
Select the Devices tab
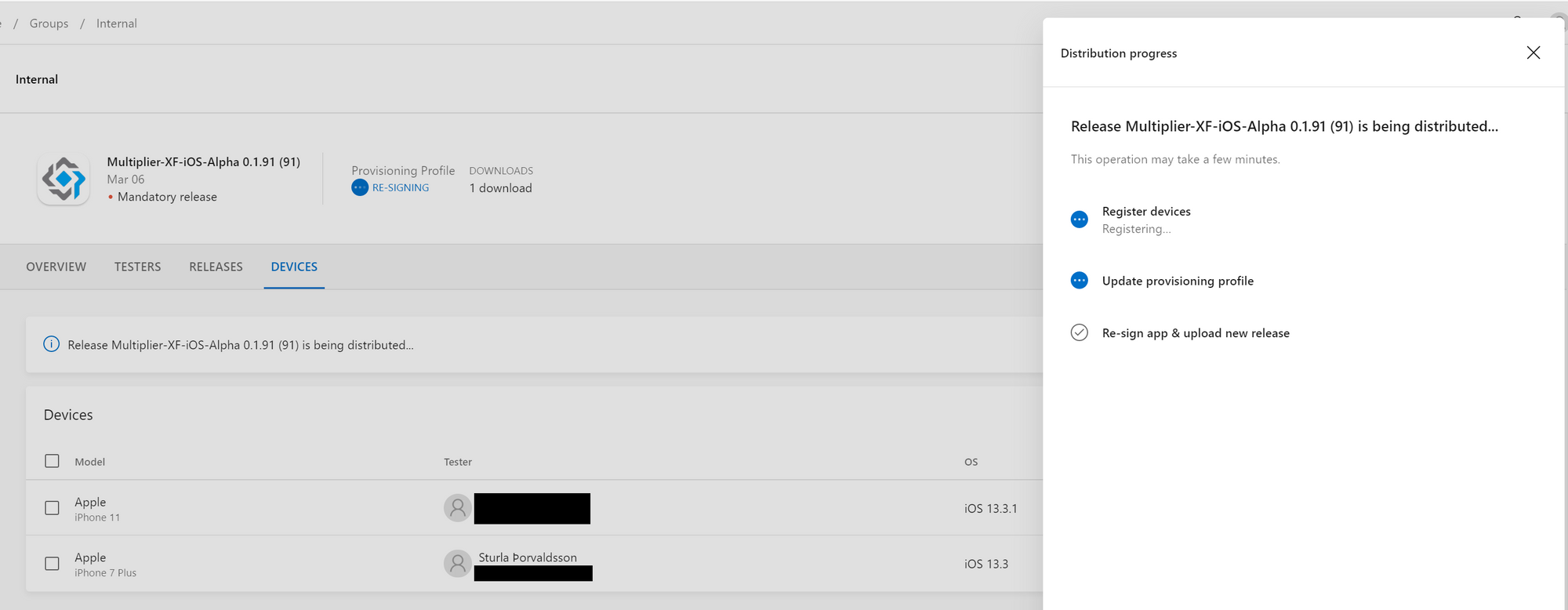click(294, 267)
